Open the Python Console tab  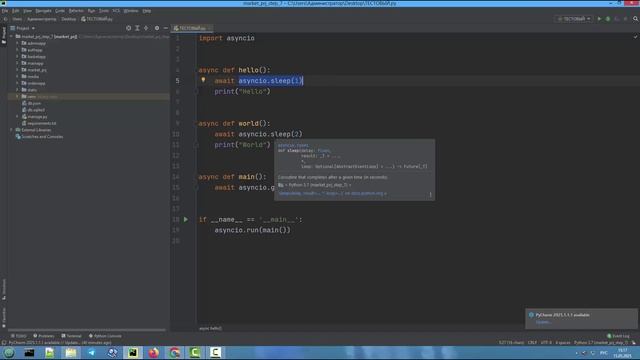[x=105, y=336]
